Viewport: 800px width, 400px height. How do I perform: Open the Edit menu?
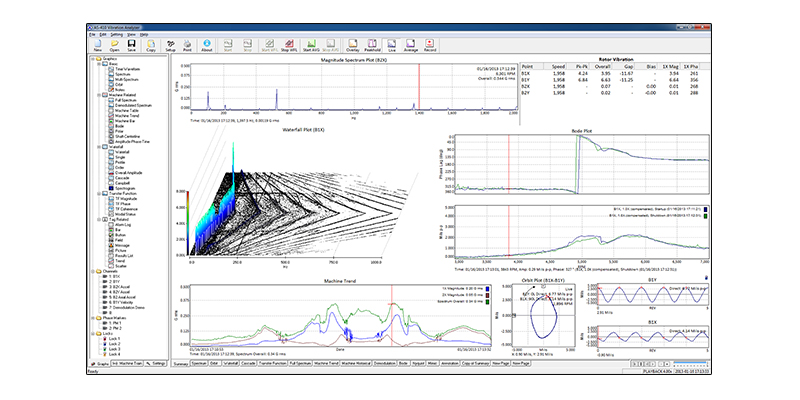click(103, 34)
